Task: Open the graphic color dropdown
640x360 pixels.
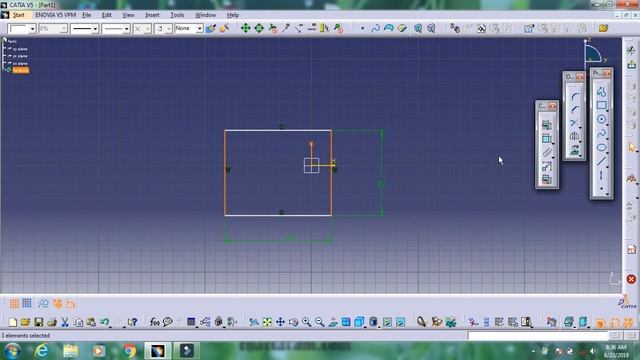Action: click(x=32, y=29)
